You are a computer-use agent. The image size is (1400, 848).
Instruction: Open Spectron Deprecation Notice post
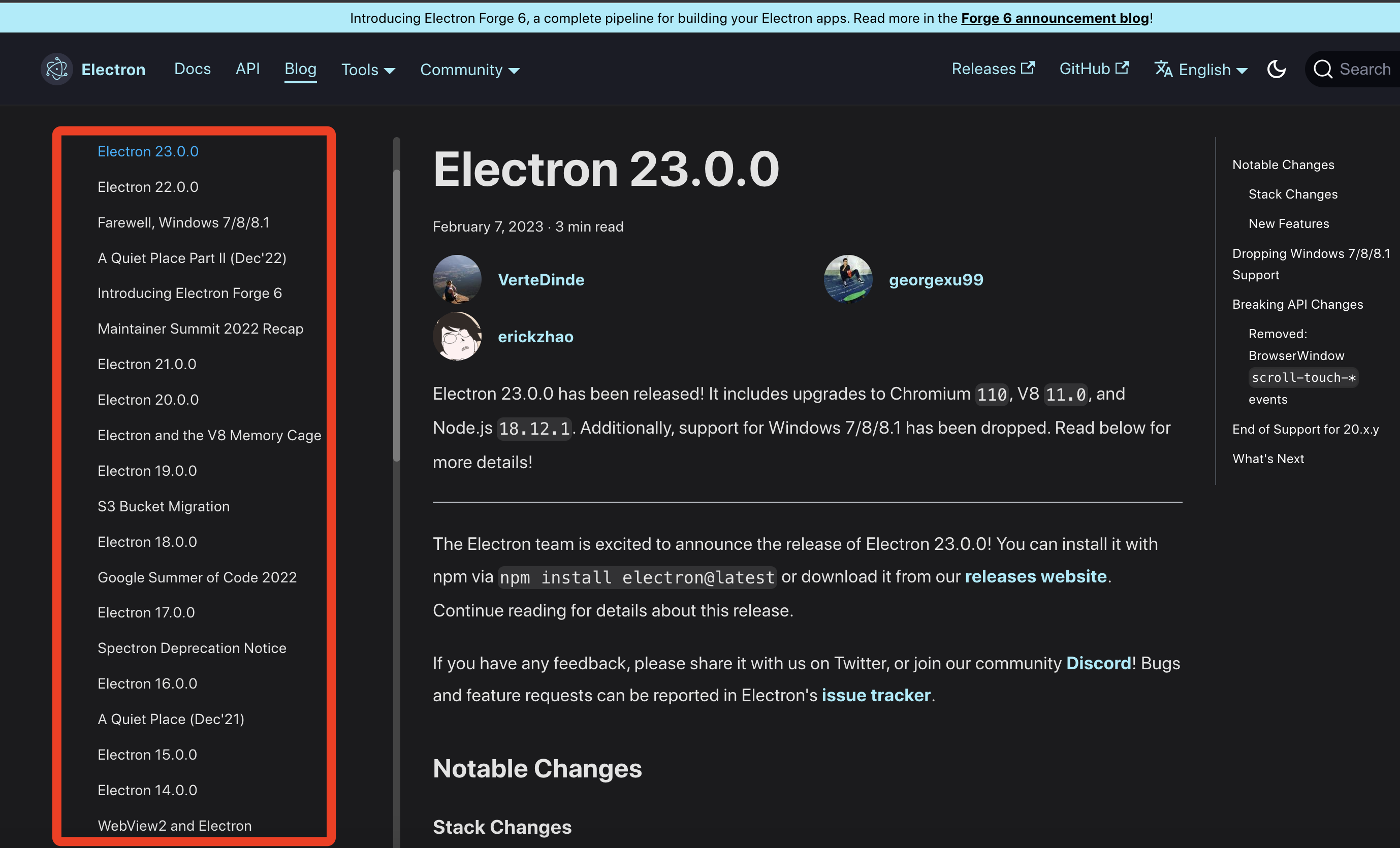tap(192, 647)
